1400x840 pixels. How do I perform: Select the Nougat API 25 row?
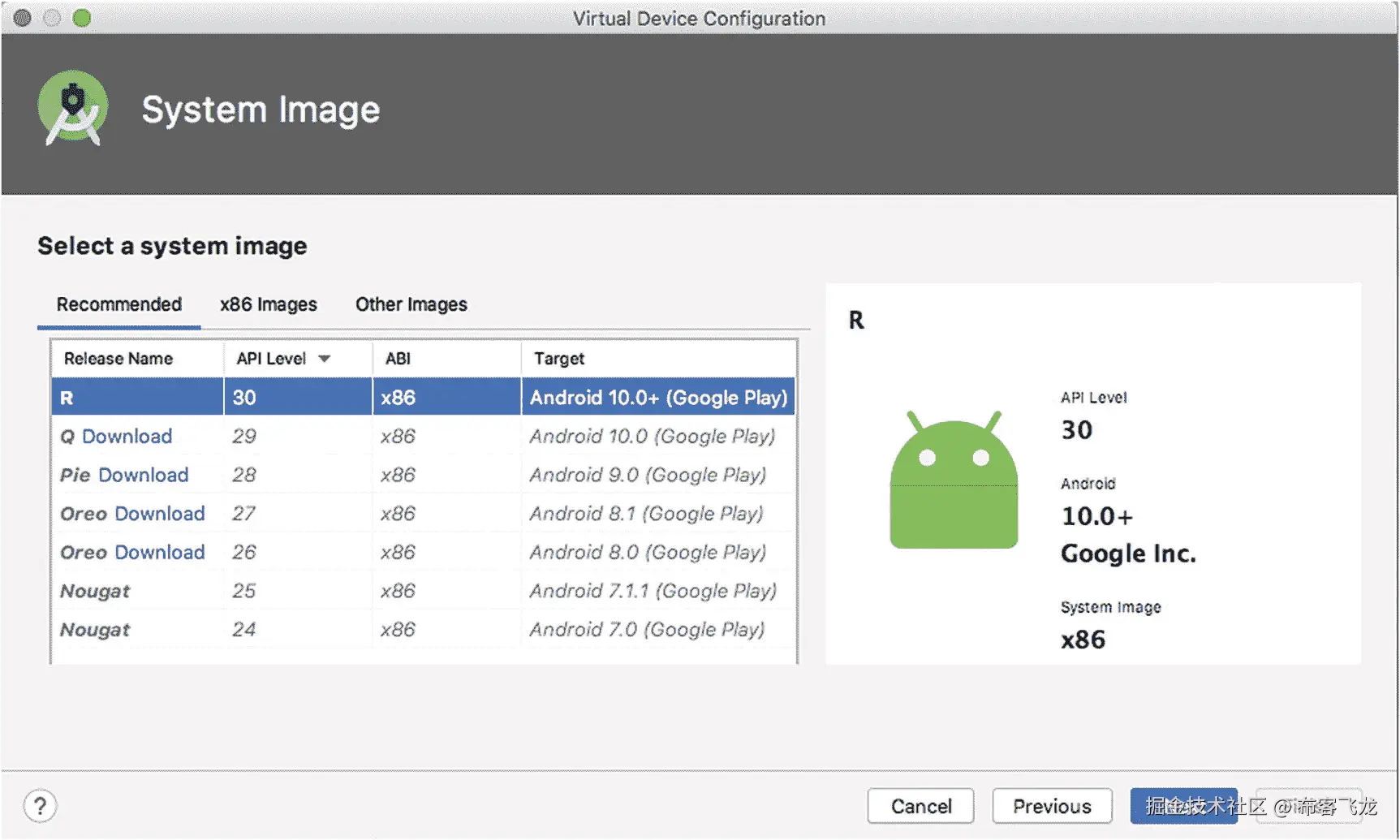pyautogui.click(x=422, y=591)
